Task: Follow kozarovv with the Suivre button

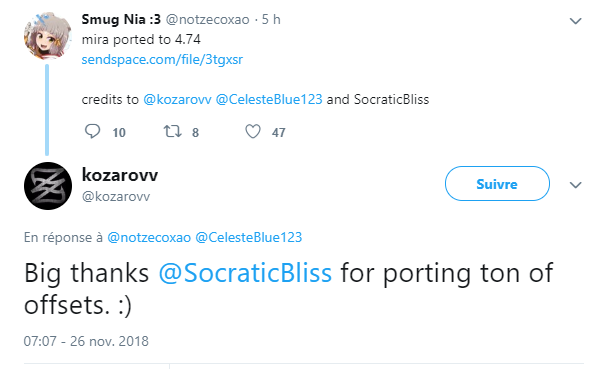Action: [497, 184]
